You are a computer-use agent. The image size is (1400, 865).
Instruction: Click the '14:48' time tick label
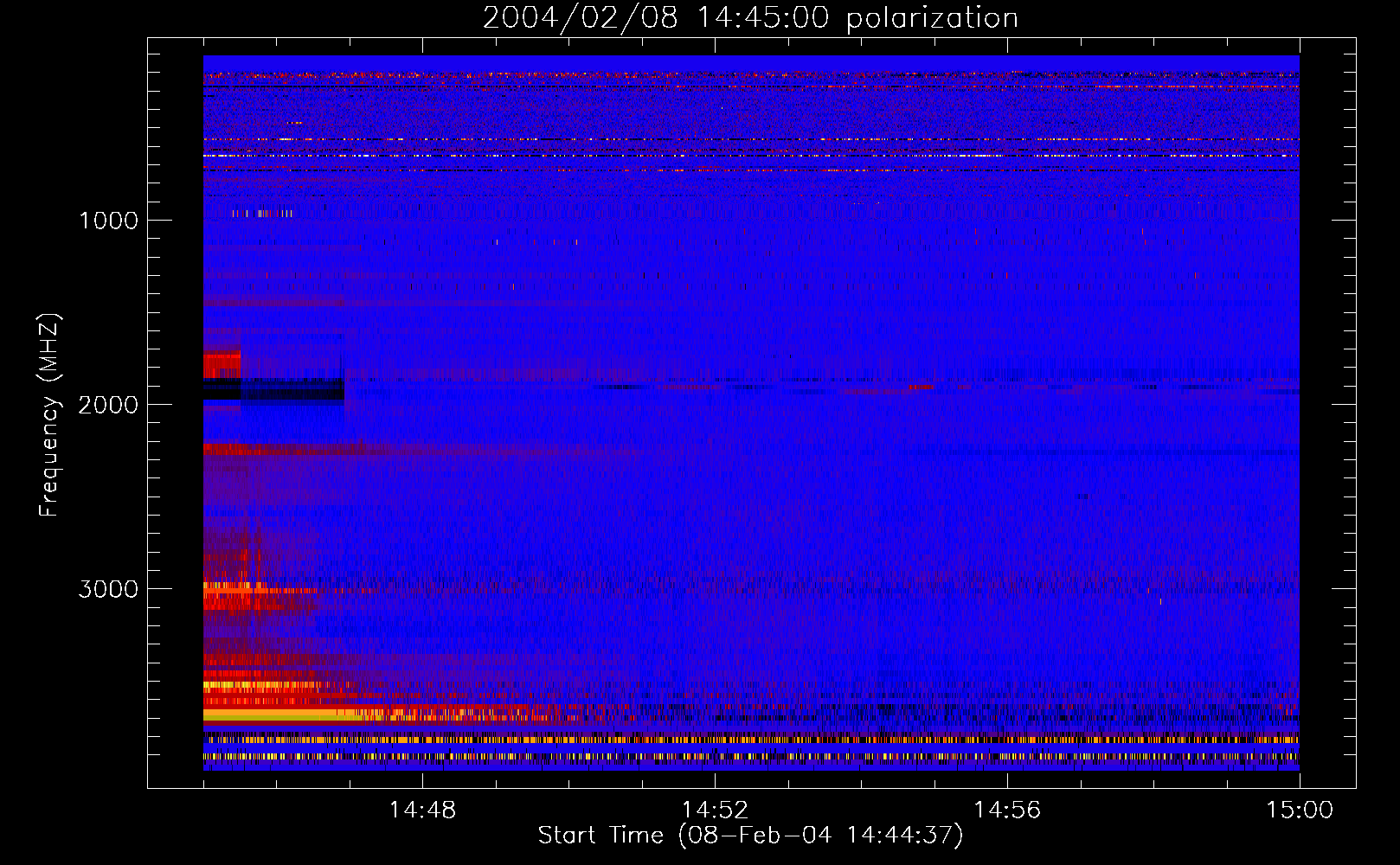click(422, 810)
